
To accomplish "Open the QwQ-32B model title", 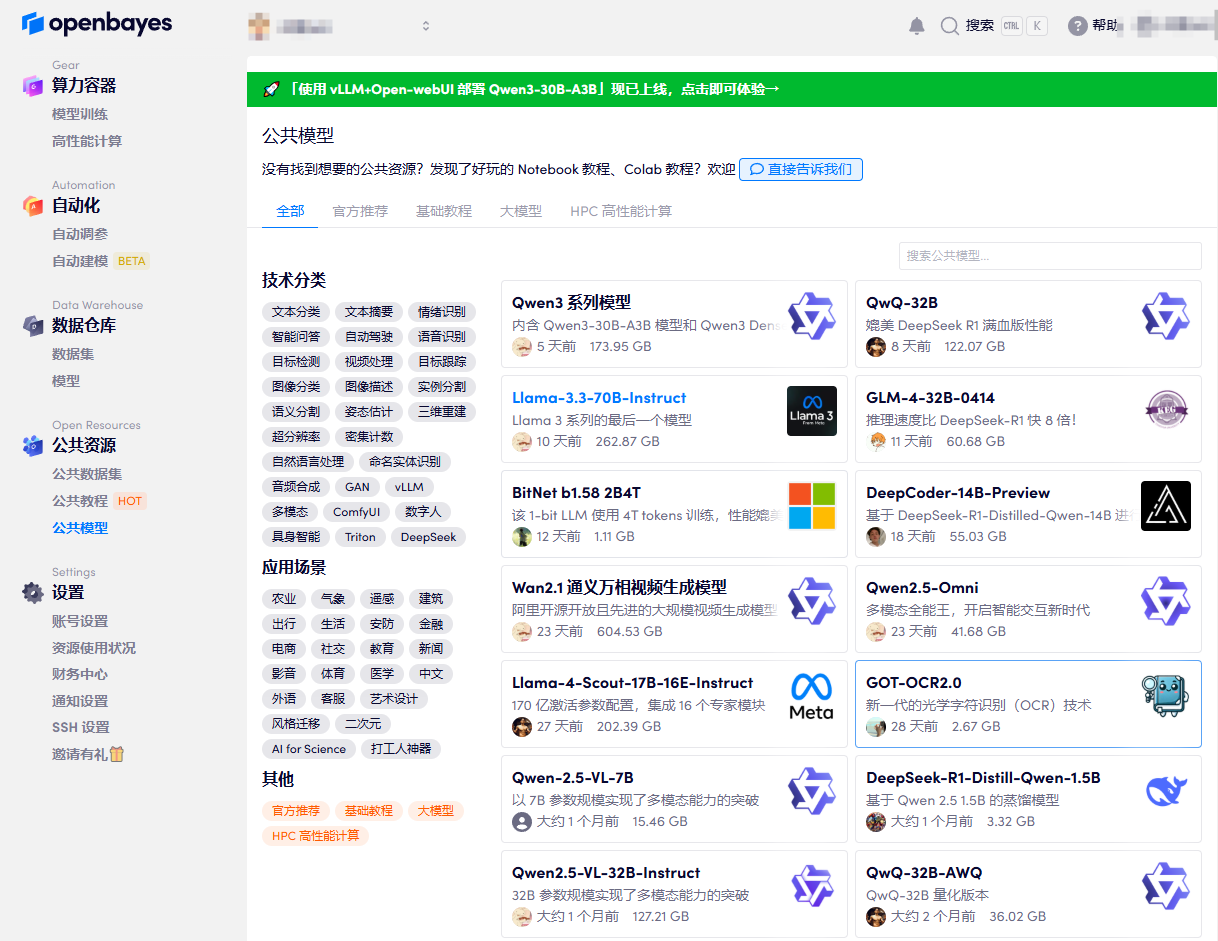I will (902, 303).
